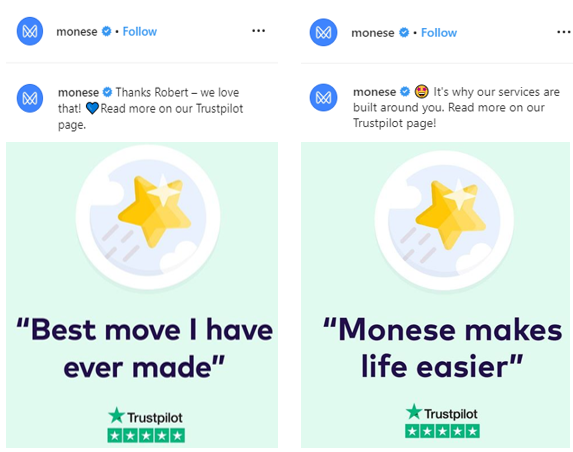Screen dimensions: 573x452
Task: Click the Trustpilot logo in right image
Action: click(x=441, y=413)
